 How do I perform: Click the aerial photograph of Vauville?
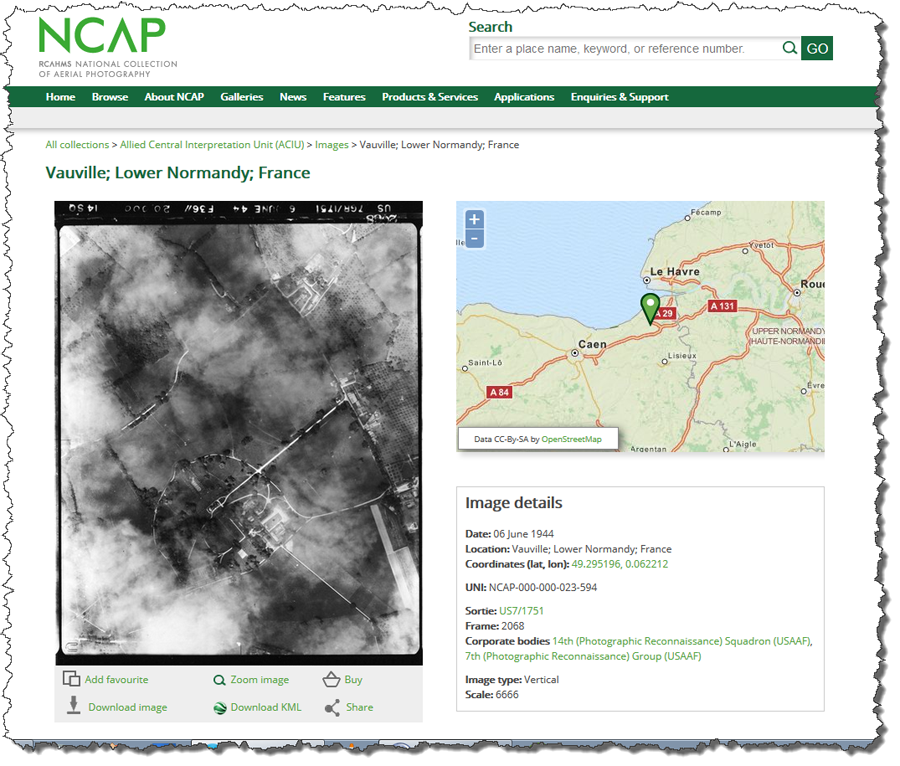click(239, 433)
